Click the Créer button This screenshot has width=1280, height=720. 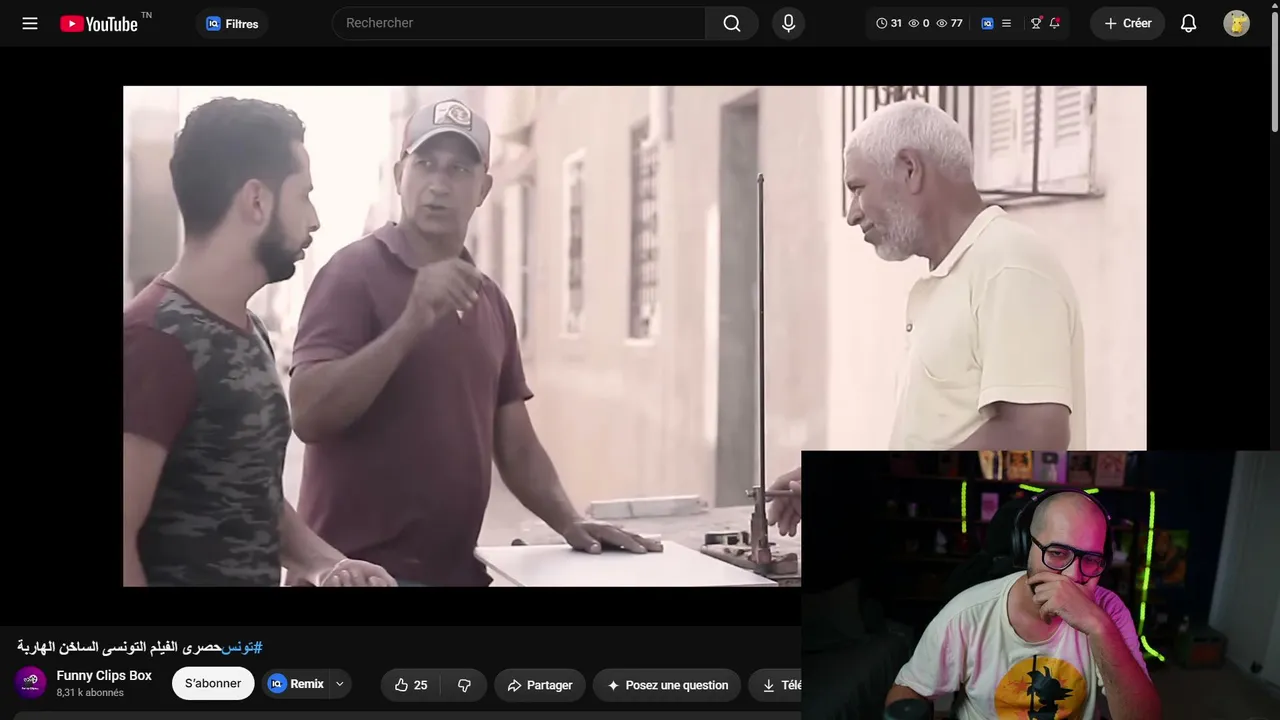point(1127,23)
